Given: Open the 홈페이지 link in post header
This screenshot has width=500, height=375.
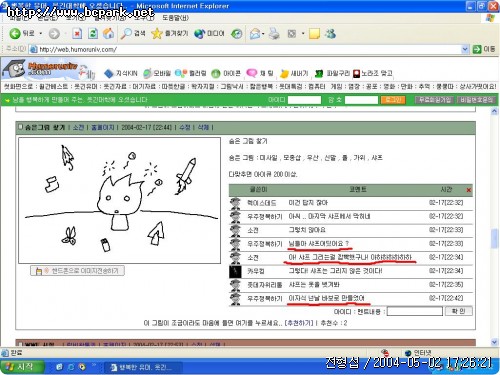Looking at the screenshot, I should click(103, 127).
